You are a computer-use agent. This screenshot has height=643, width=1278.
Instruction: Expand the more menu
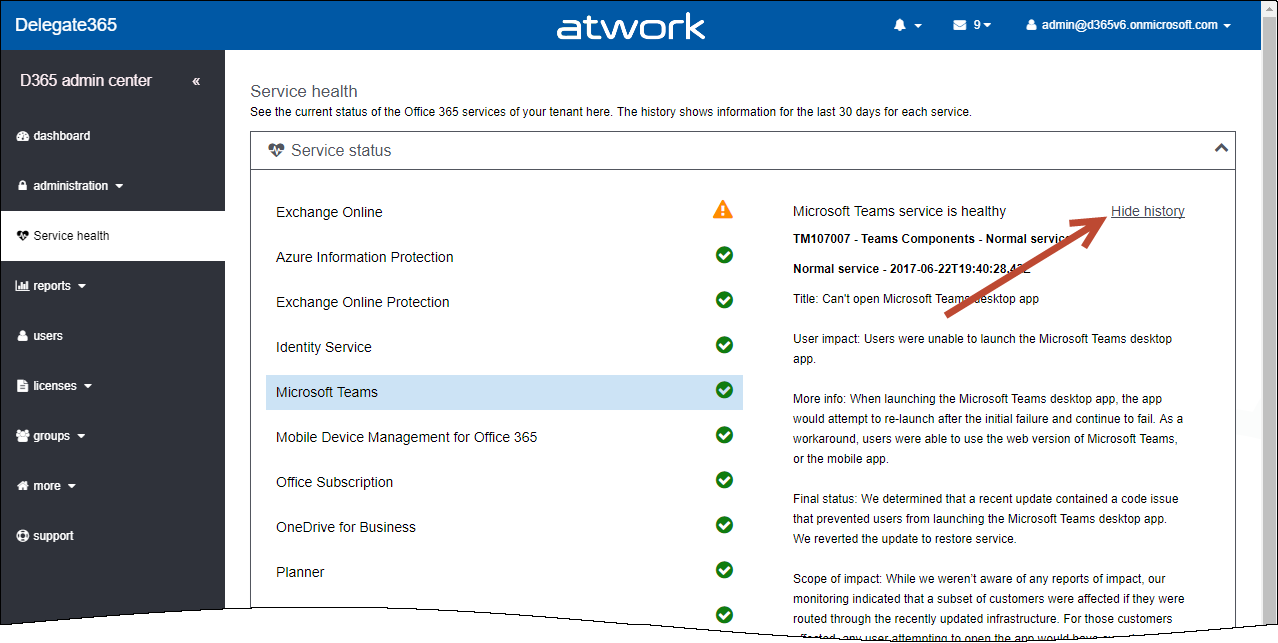pyautogui.click(x=46, y=486)
